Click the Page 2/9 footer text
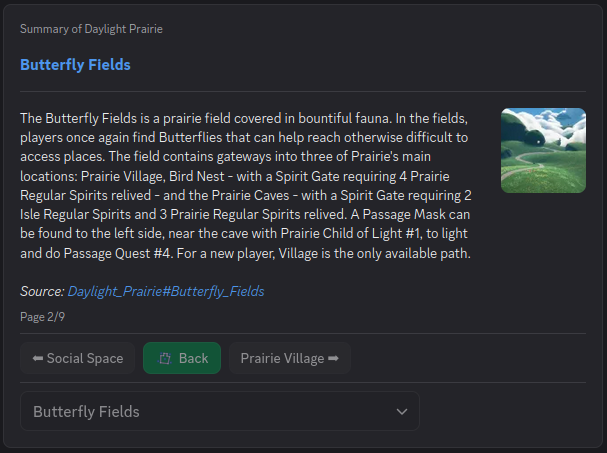This screenshot has width=607, height=453. 43,316
